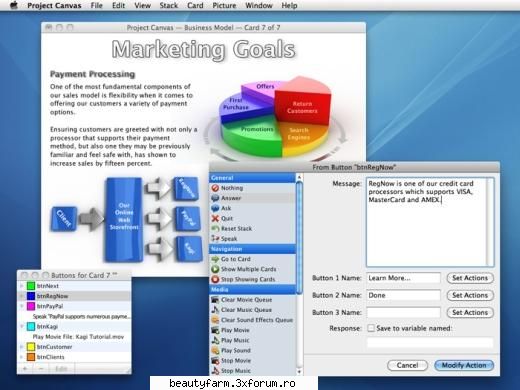The height and width of the screenshot is (390, 520).
Task: Collapse the btnKagi row
Action: coord(22,326)
